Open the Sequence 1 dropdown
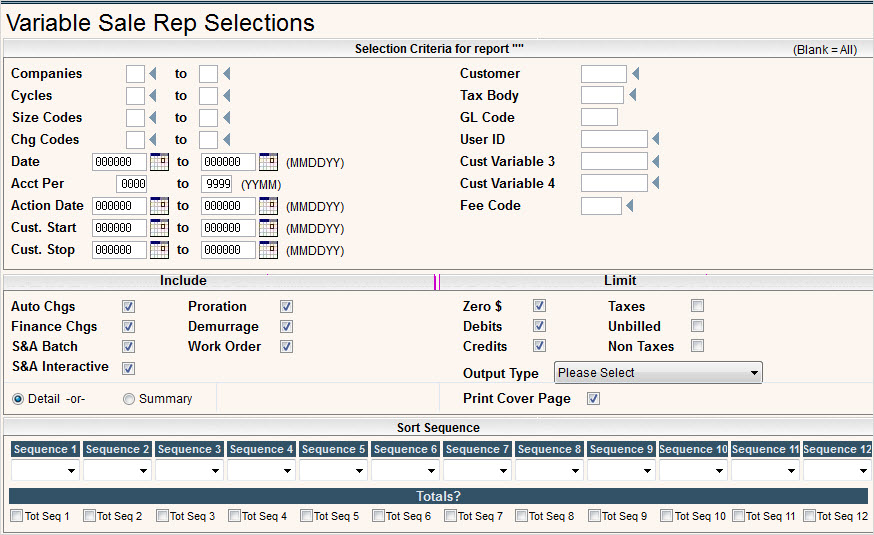874x535 pixels. click(45, 470)
